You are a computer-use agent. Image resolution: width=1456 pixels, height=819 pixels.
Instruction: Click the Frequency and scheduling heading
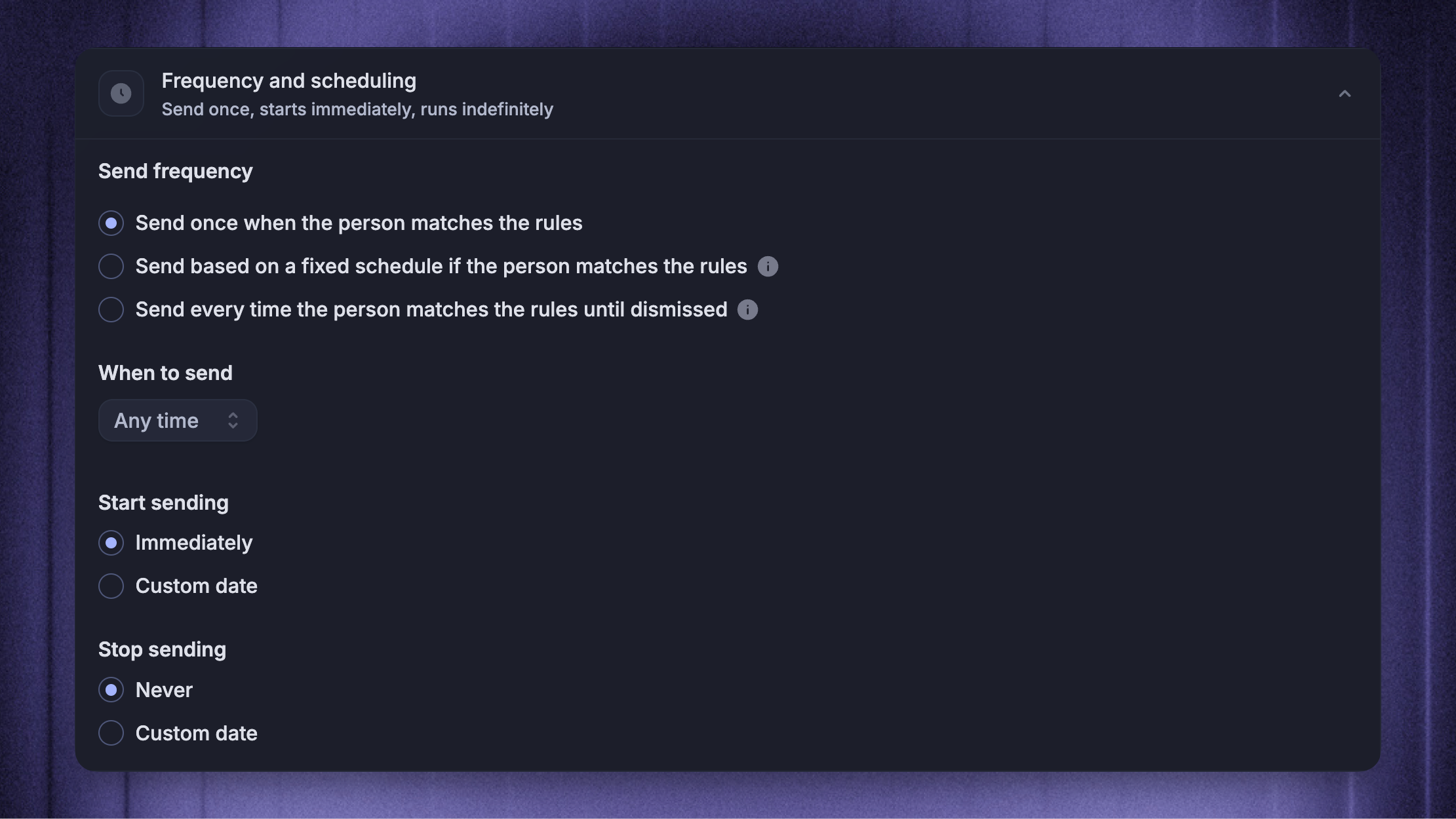point(289,81)
